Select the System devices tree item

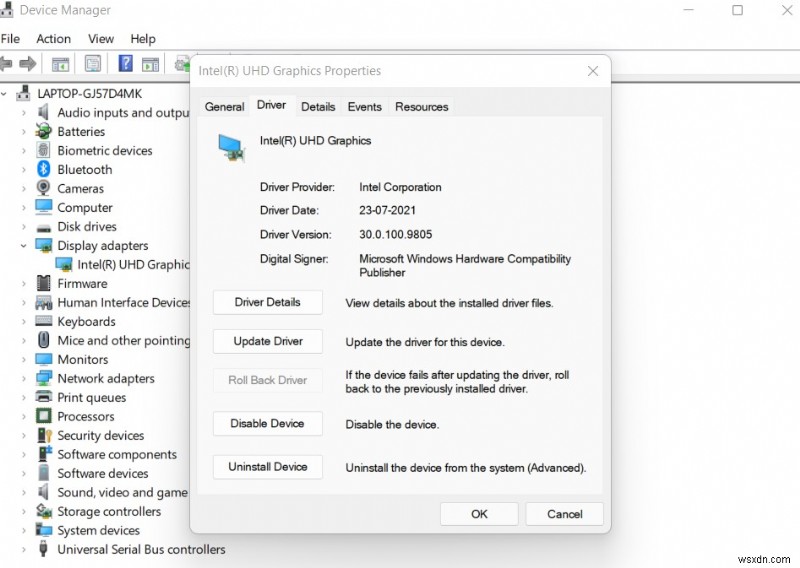98,530
